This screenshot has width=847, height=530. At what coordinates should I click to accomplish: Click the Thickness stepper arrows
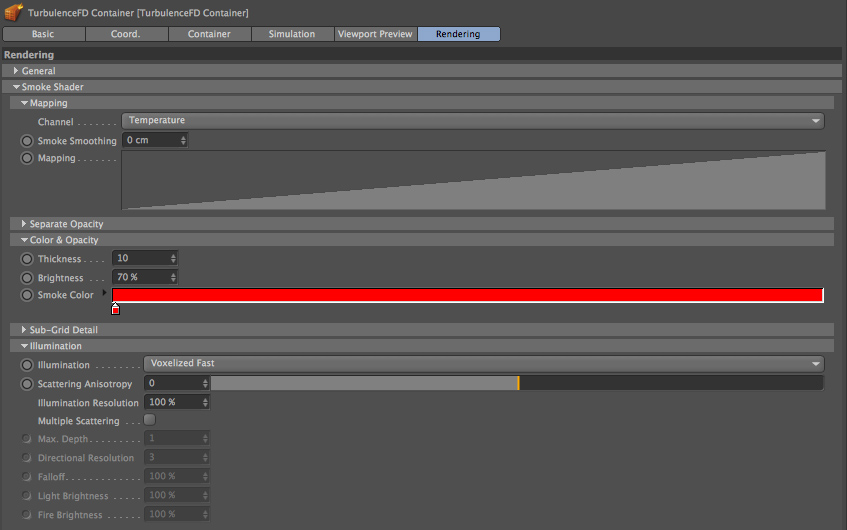173,258
